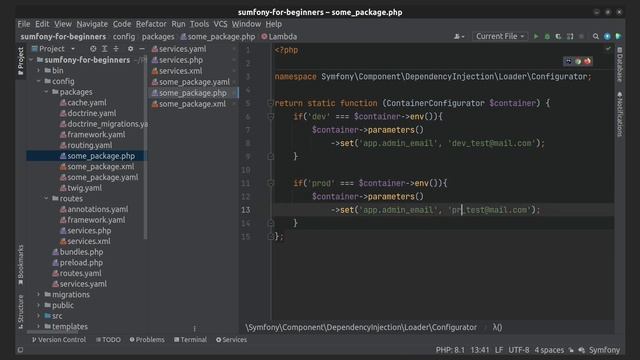Toggle the Project tool window stripe button

point(21,60)
